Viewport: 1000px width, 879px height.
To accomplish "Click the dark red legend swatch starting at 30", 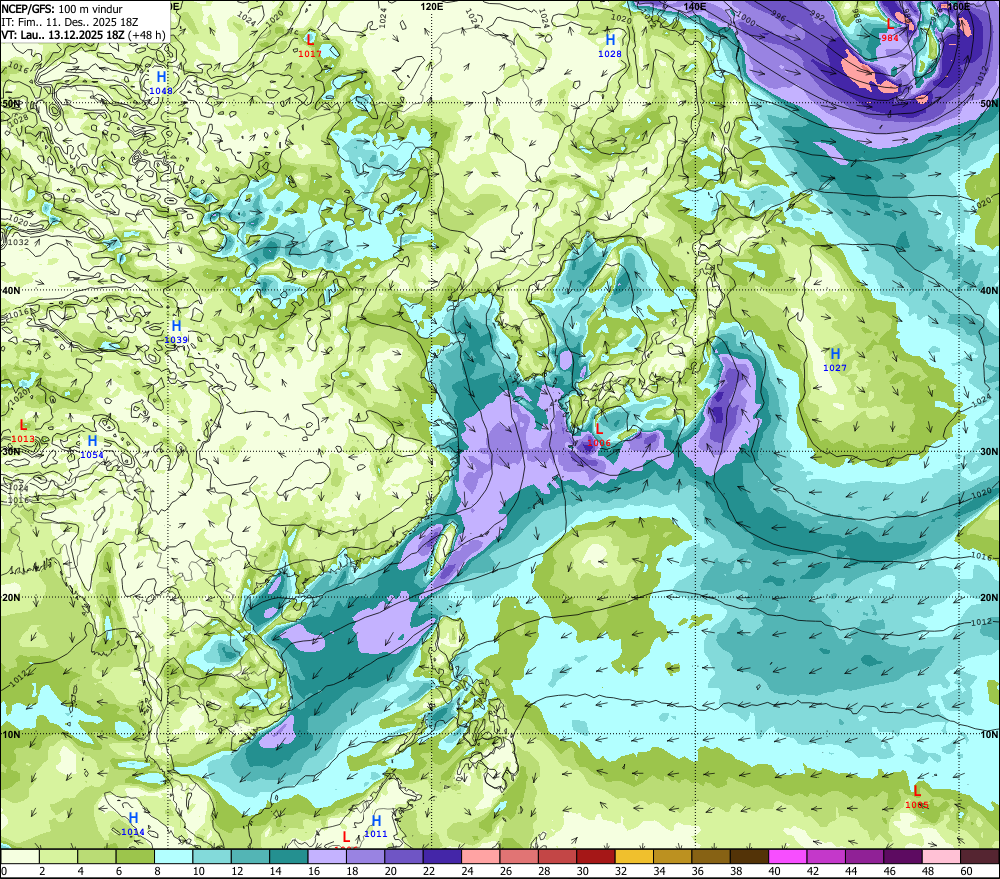I will point(596,857).
